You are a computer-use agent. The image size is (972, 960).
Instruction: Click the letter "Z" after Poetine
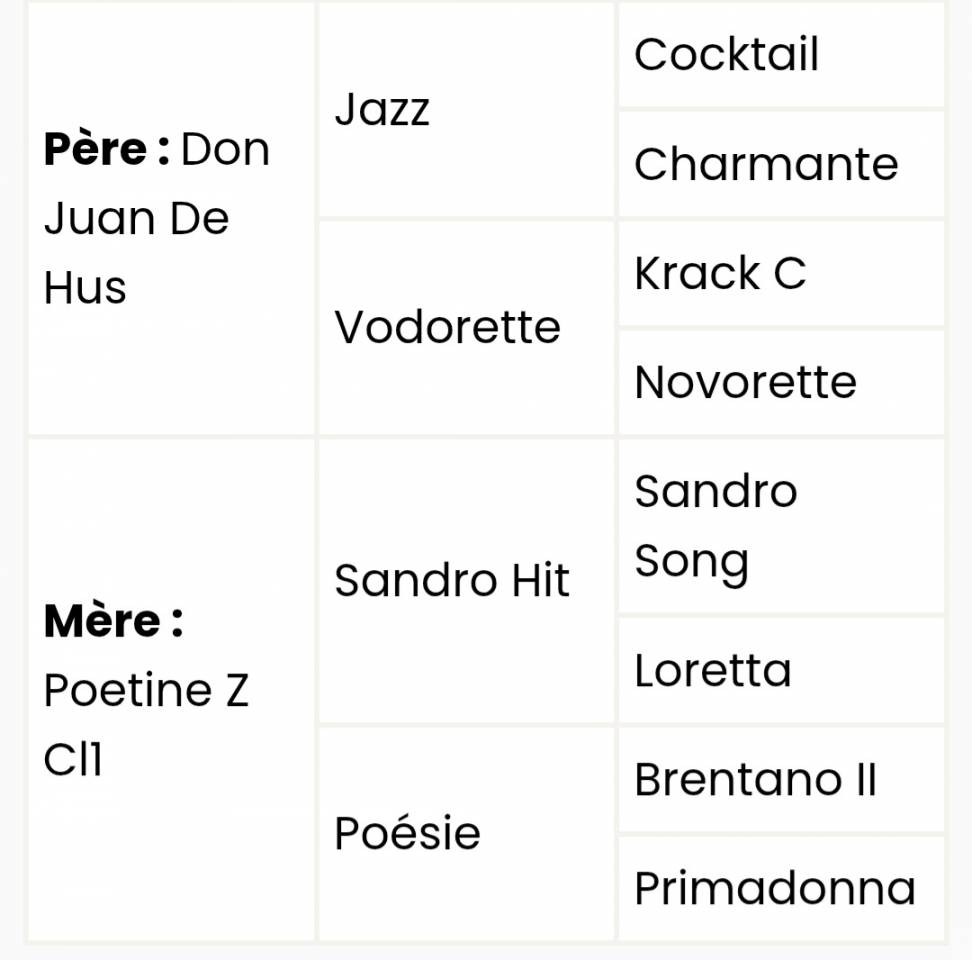pyautogui.click(x=236, y=691)
